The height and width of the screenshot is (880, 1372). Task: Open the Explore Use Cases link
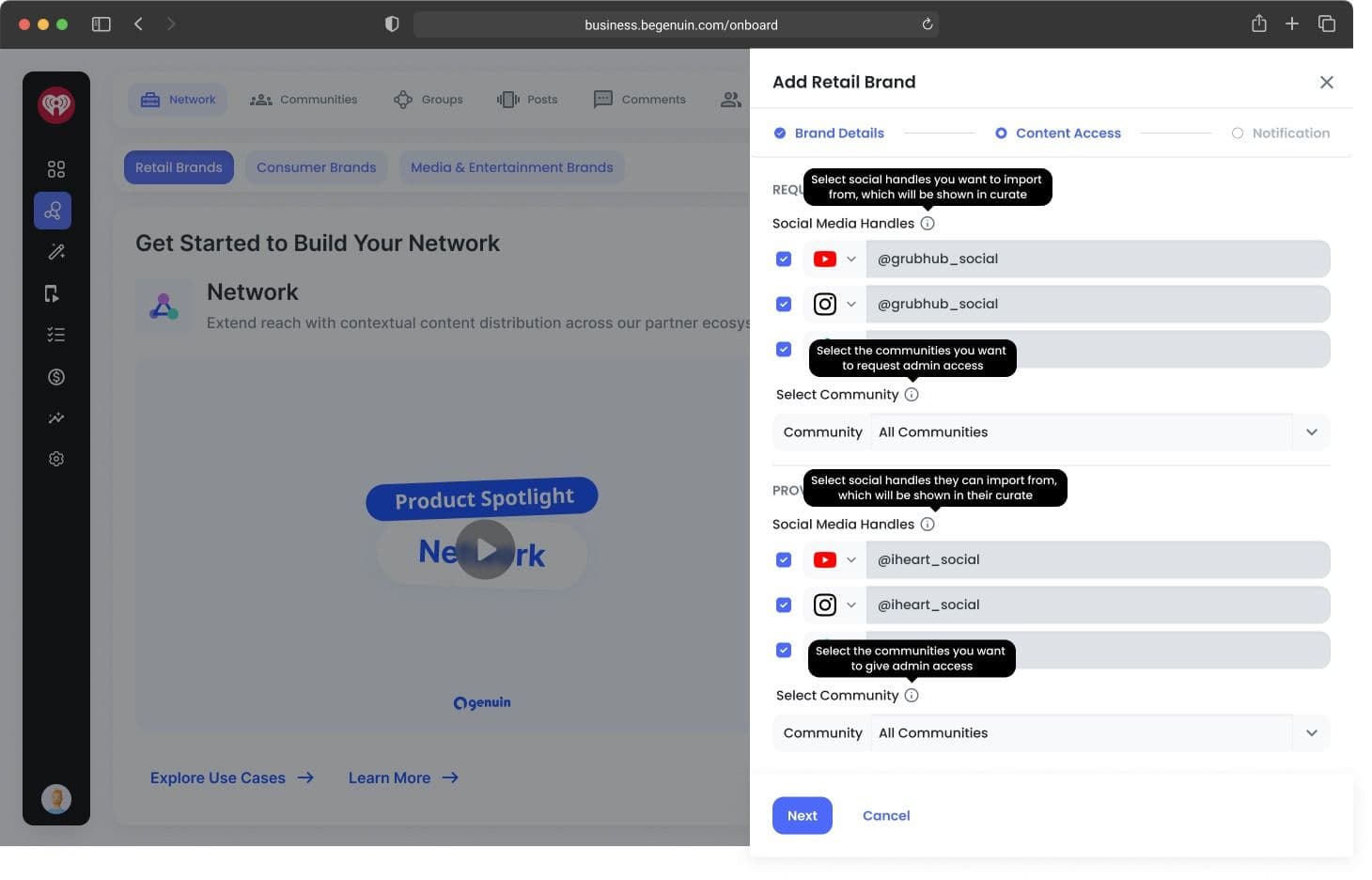point(232,778)
